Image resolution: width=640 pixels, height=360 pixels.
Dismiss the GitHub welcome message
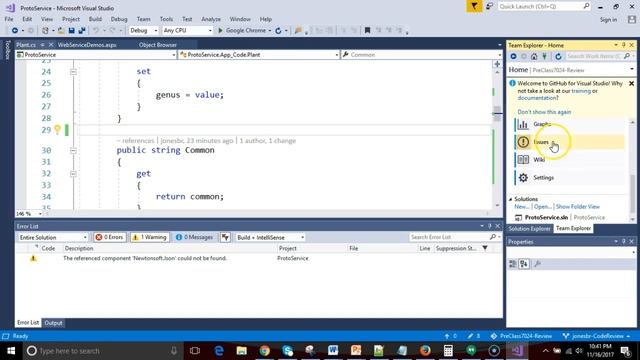[631, 83]
